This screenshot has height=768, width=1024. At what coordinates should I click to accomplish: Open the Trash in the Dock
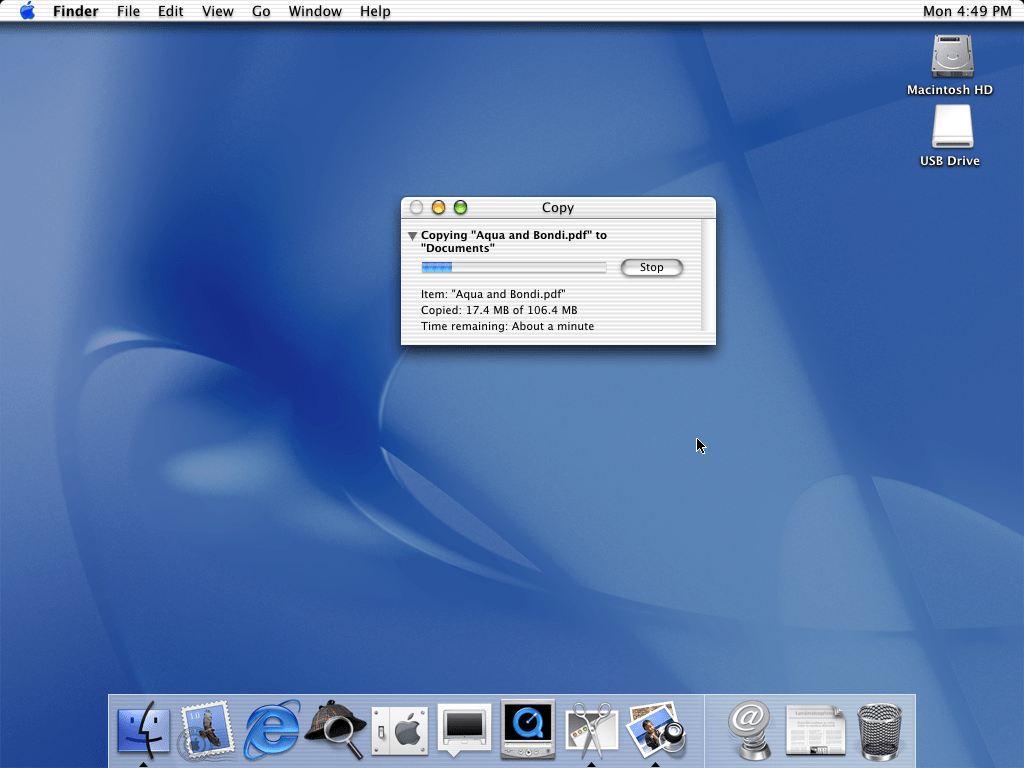click(879, 731)
